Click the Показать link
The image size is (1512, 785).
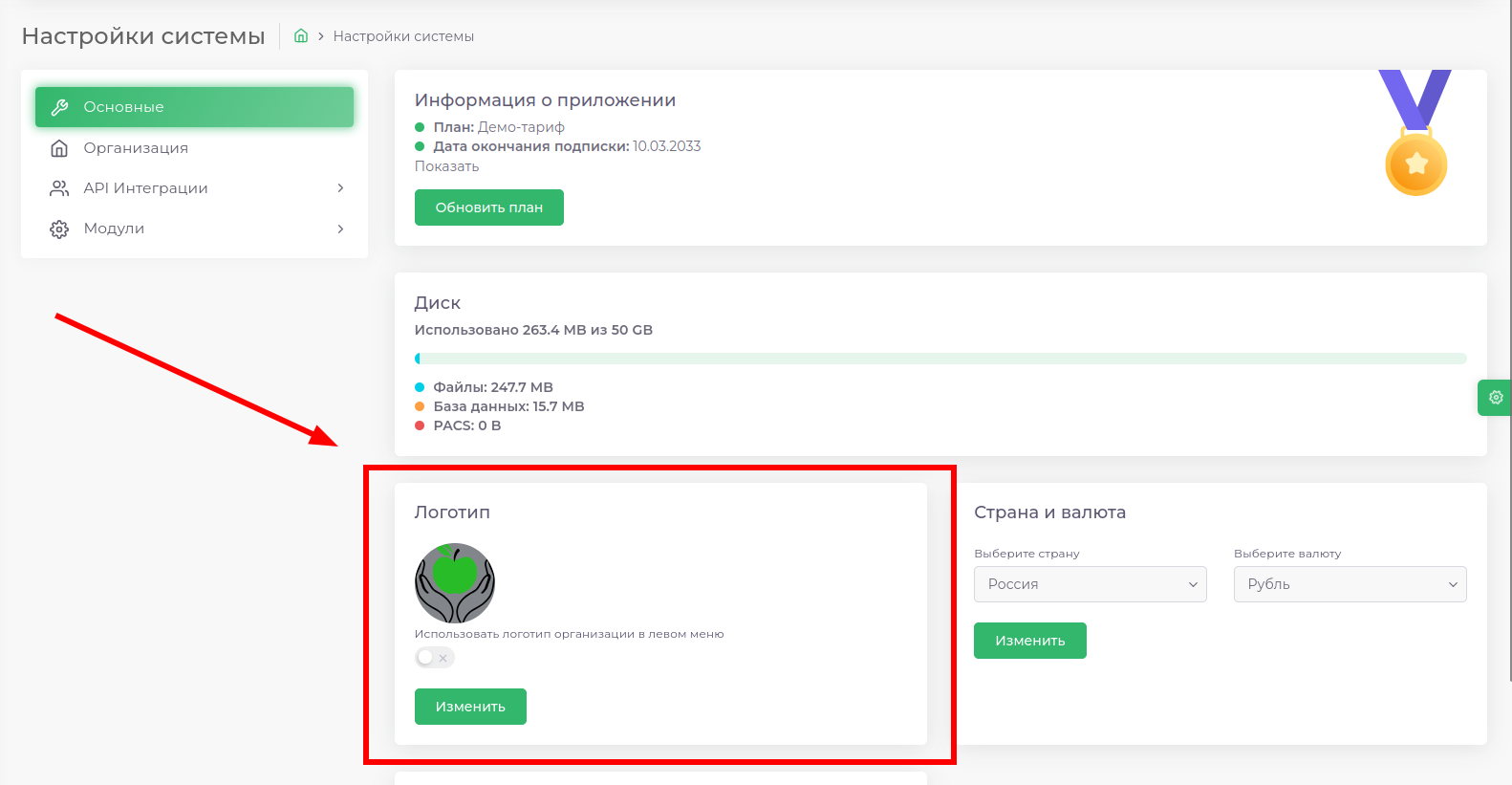(x=446, y=166)
